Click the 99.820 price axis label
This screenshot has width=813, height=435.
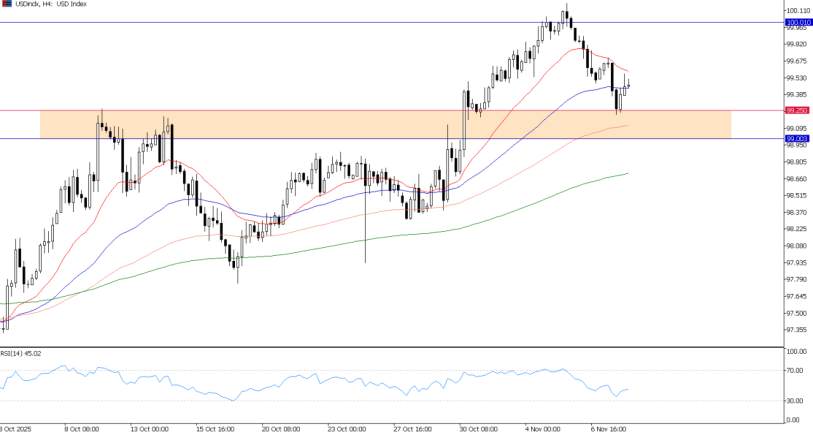pos(797,45)
